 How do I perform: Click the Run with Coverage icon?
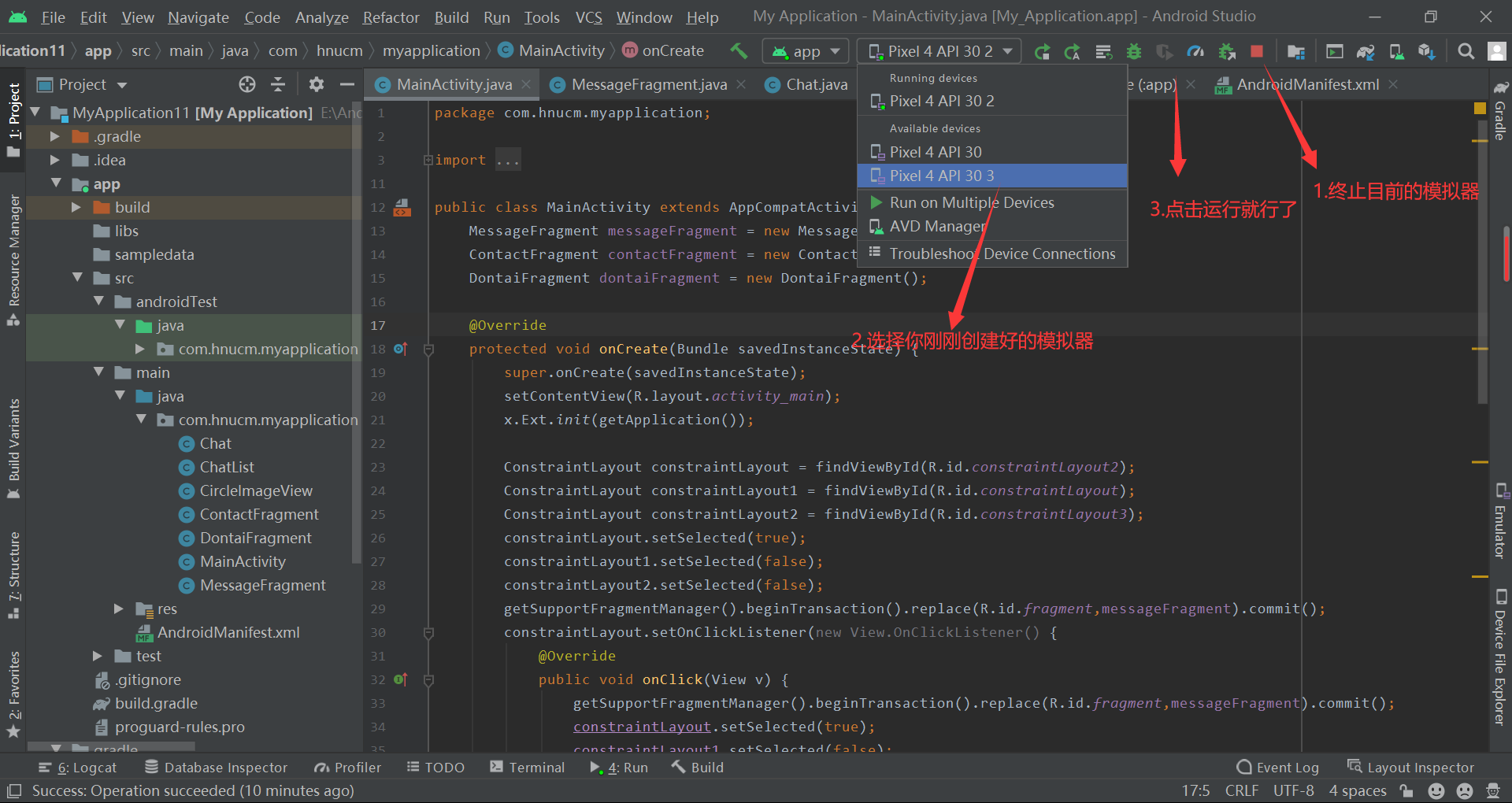[x=1164, y=51]
